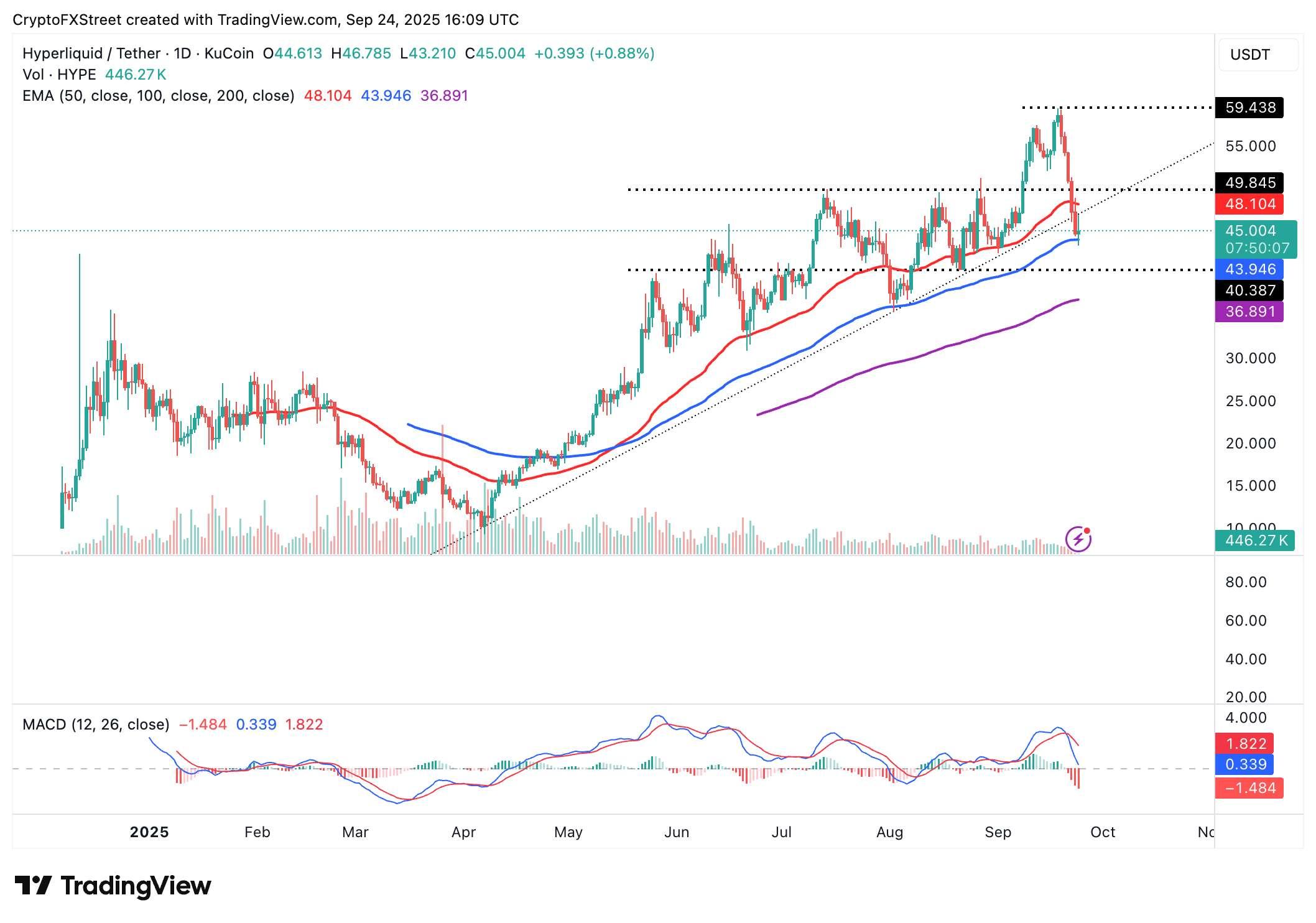Click the 59.438 black price level label
This screenshot has height=923, width=1316.
[1252, 107]
